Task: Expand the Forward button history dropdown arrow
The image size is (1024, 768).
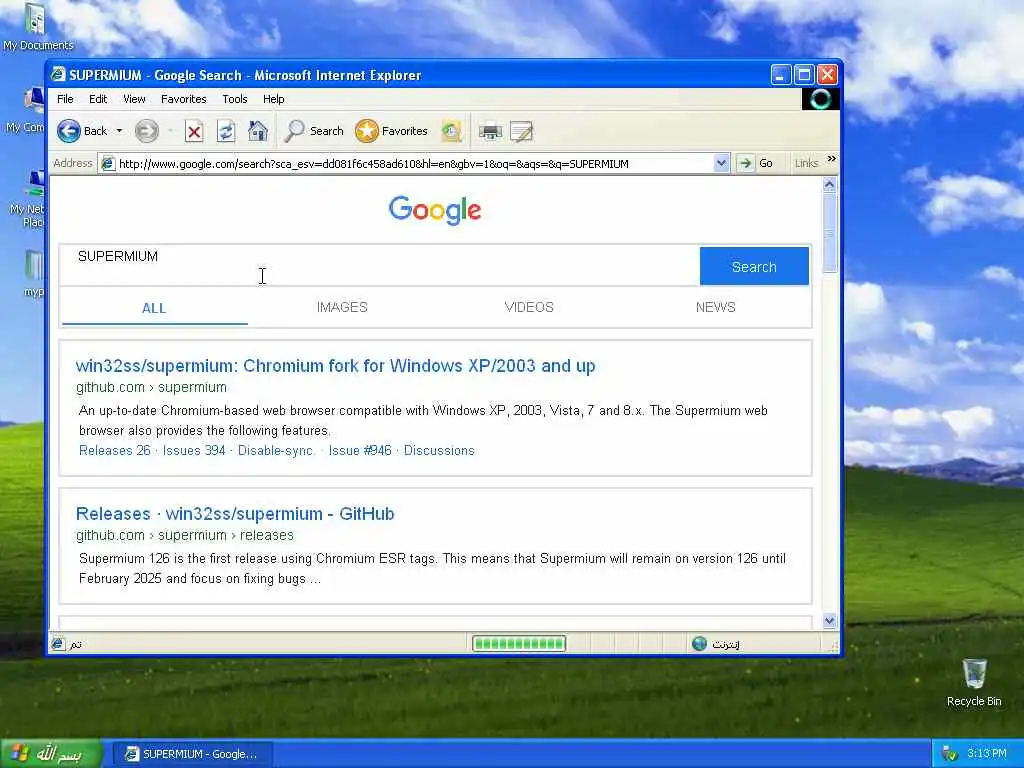Action: [x=170, y=131]
